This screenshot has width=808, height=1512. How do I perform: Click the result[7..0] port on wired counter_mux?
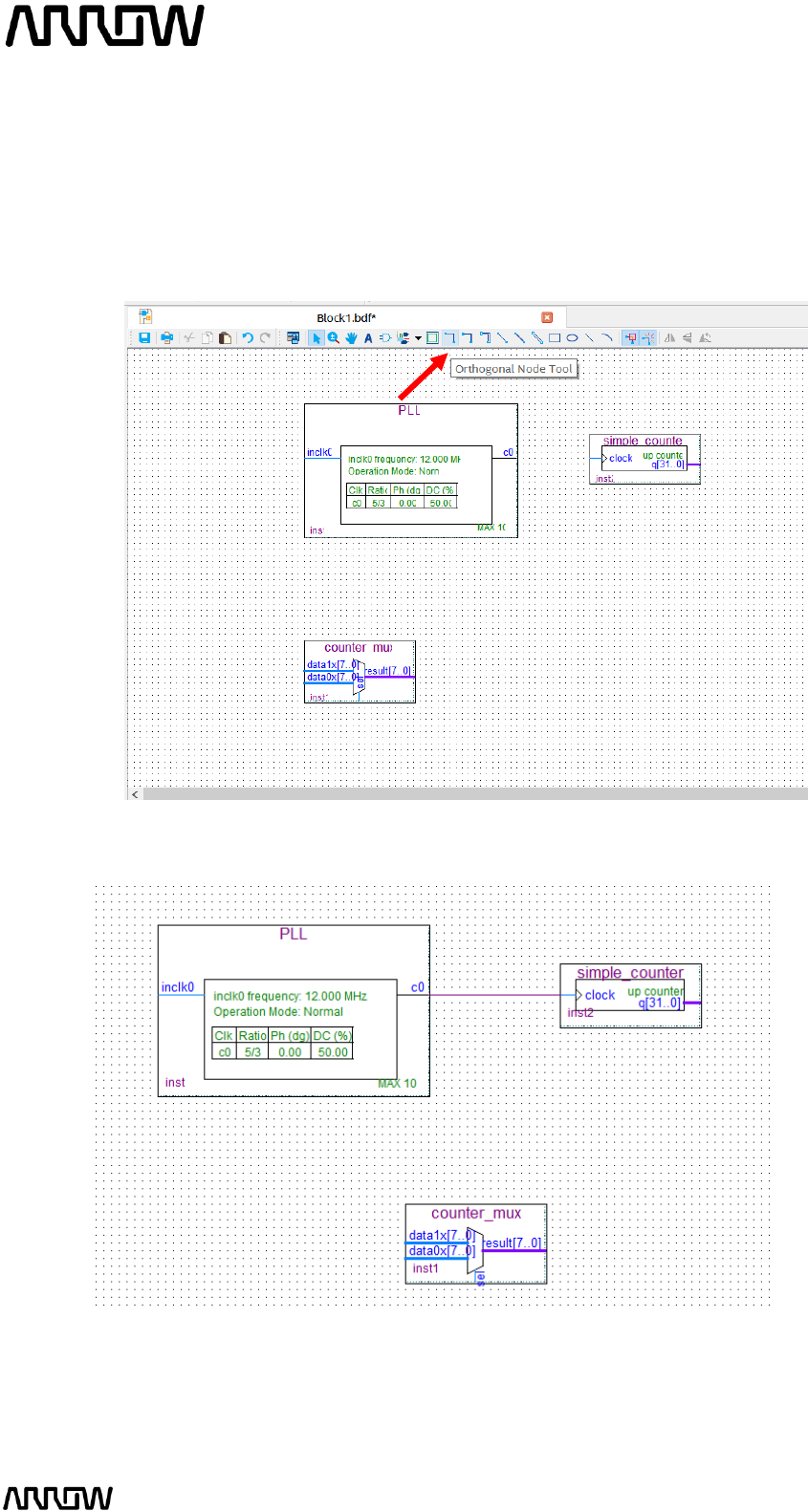click(512, 1242)
